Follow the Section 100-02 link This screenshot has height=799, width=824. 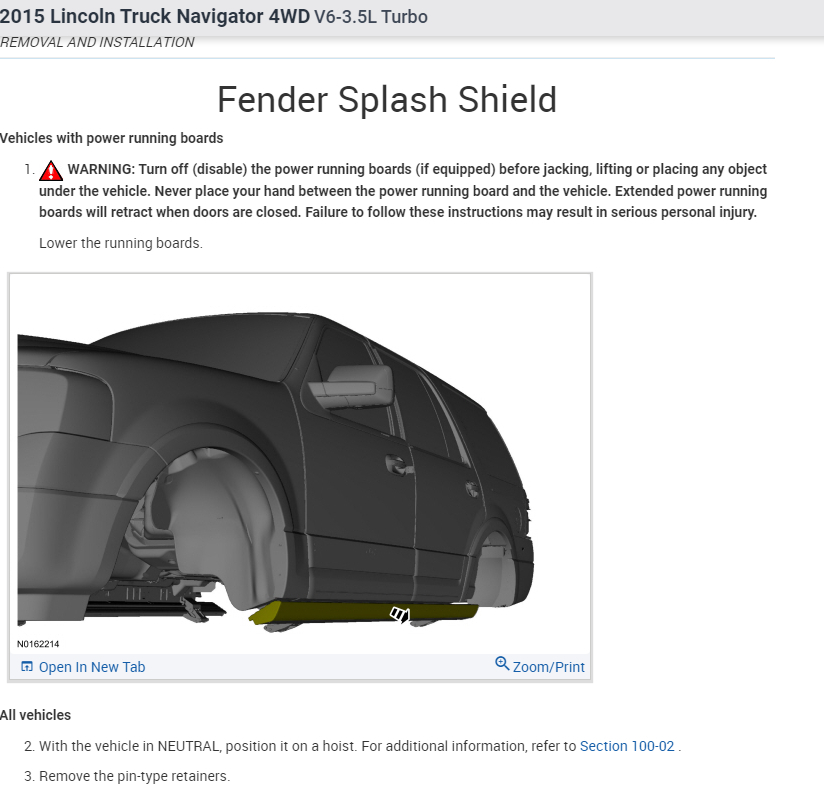(627, 746)
